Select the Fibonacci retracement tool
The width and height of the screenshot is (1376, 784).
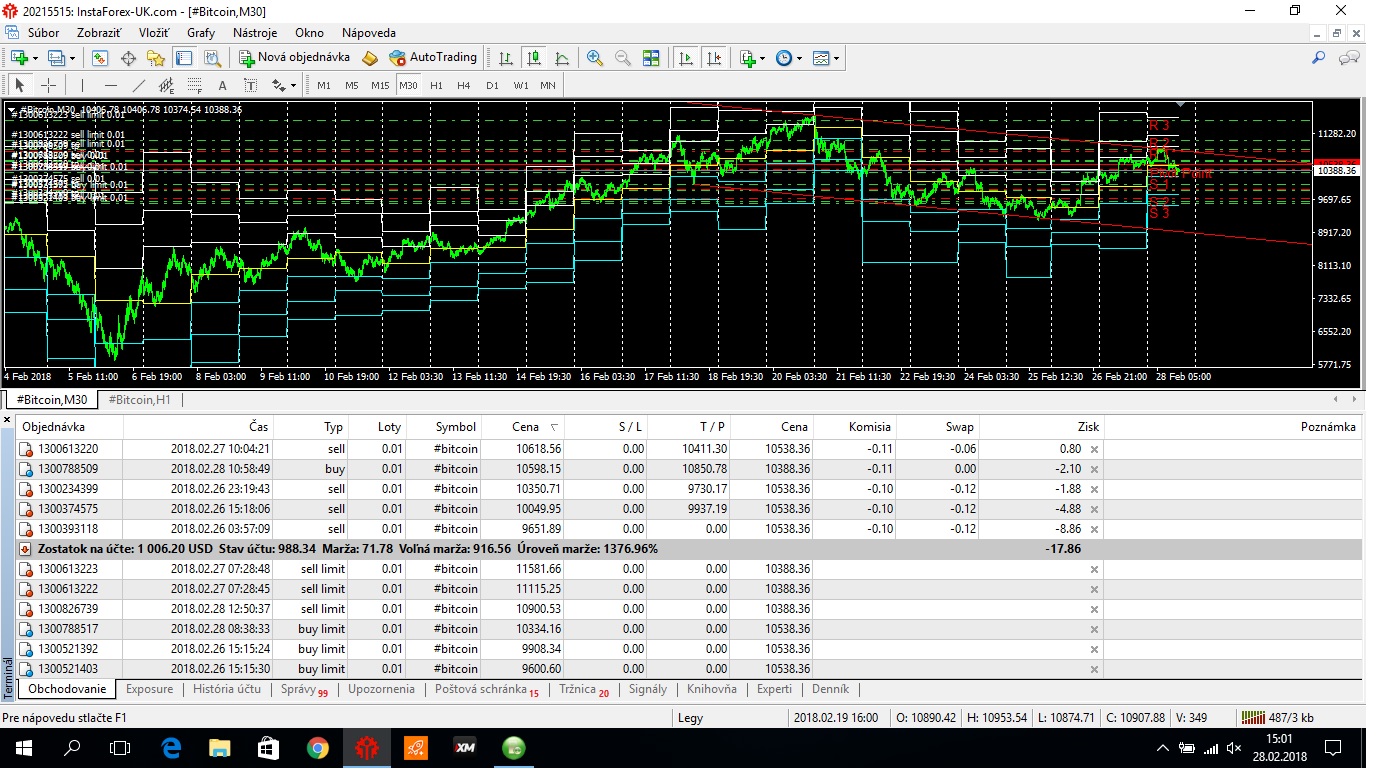tap(194, 85)
